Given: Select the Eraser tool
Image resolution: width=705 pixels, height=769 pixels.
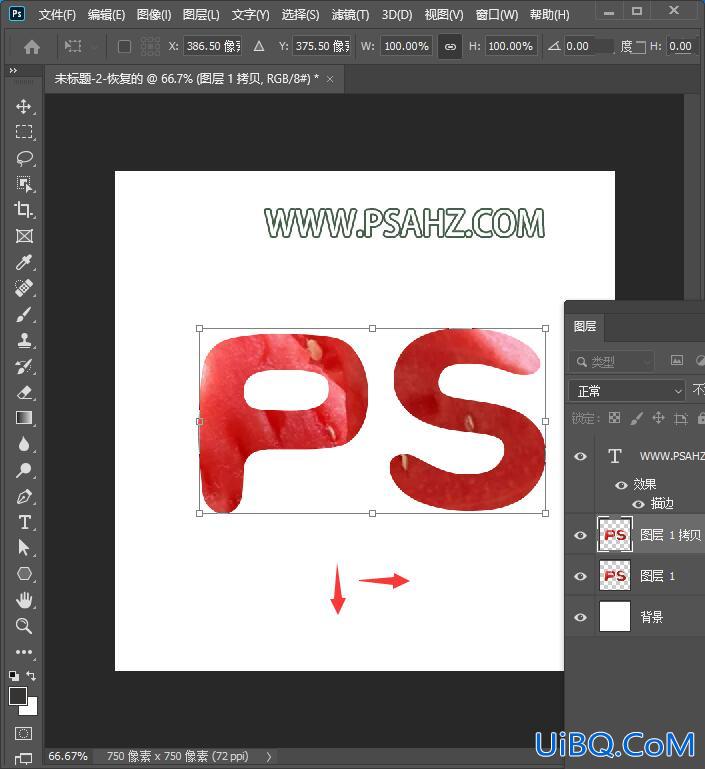Looking at the screenshot, I should tap(24, 392).
